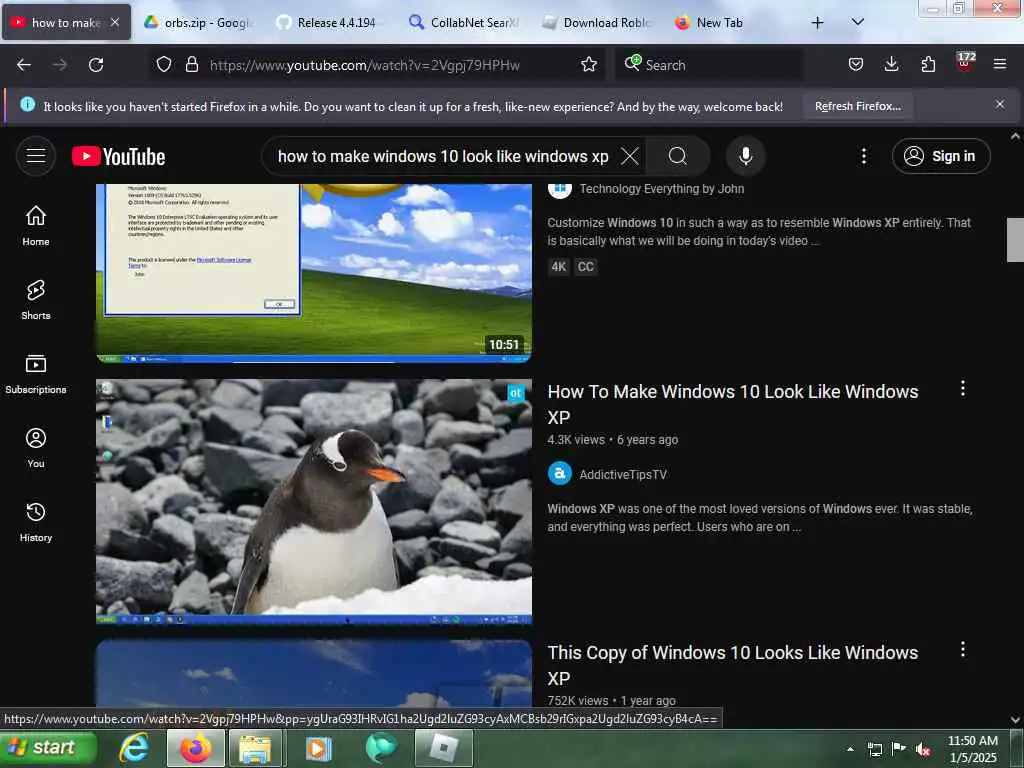Close the 'how to make' YouTube tab
The image size is (1024, 768).
[x=115, y=22]
